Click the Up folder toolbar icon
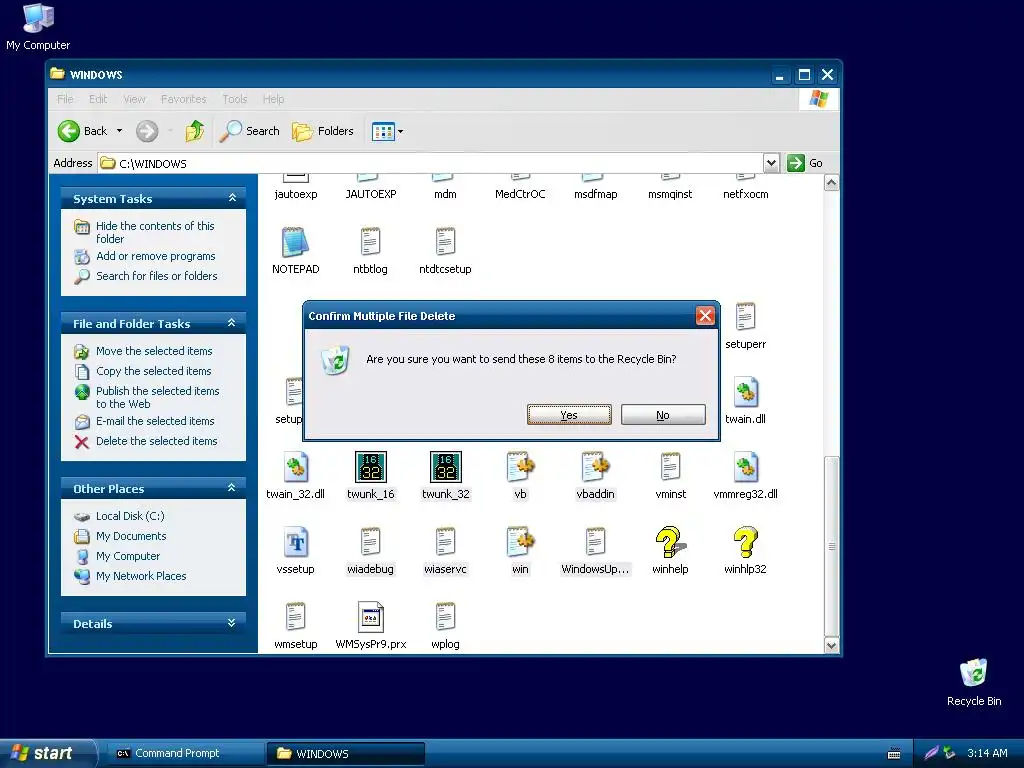Screen dimensions: 1024x768 tap(194, 131)
